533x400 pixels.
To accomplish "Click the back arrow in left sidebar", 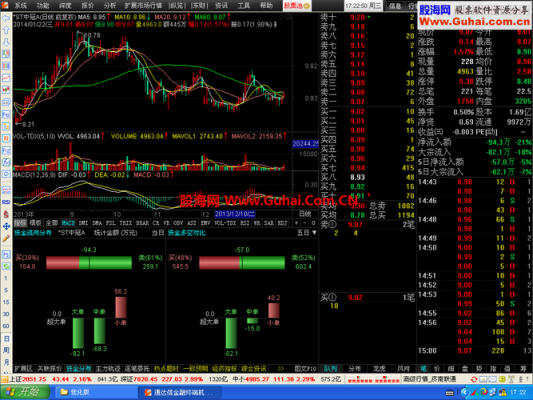I will 6,18.
